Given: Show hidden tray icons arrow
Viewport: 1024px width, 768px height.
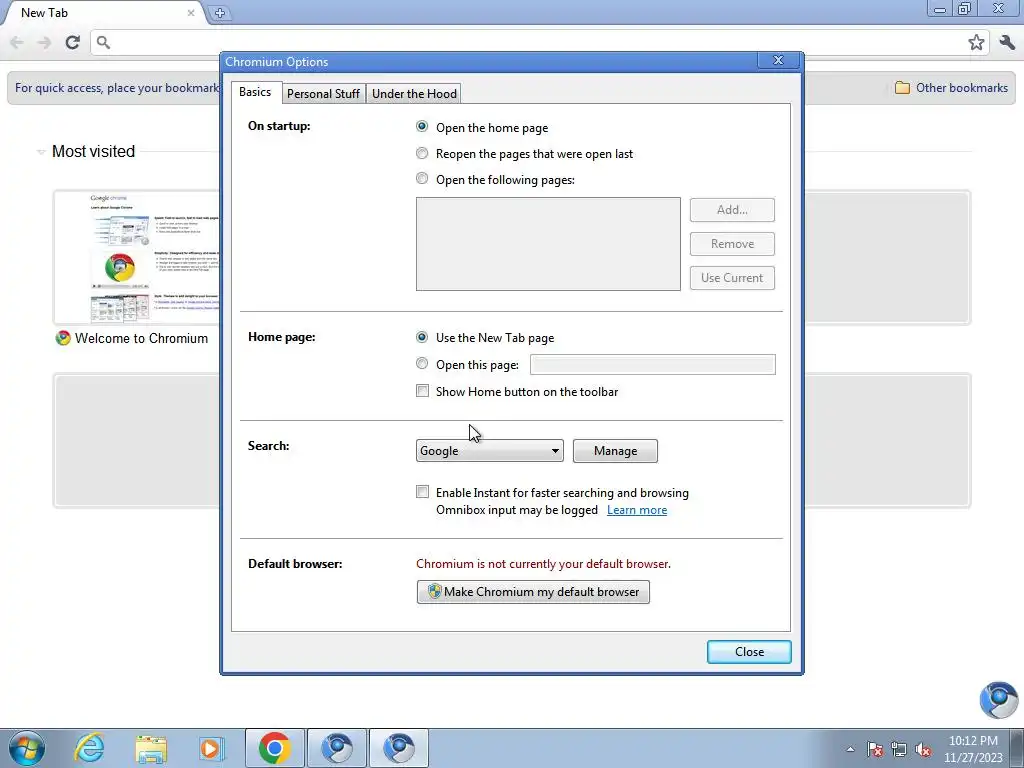Looking at the screenshot, I should [850, 749].
